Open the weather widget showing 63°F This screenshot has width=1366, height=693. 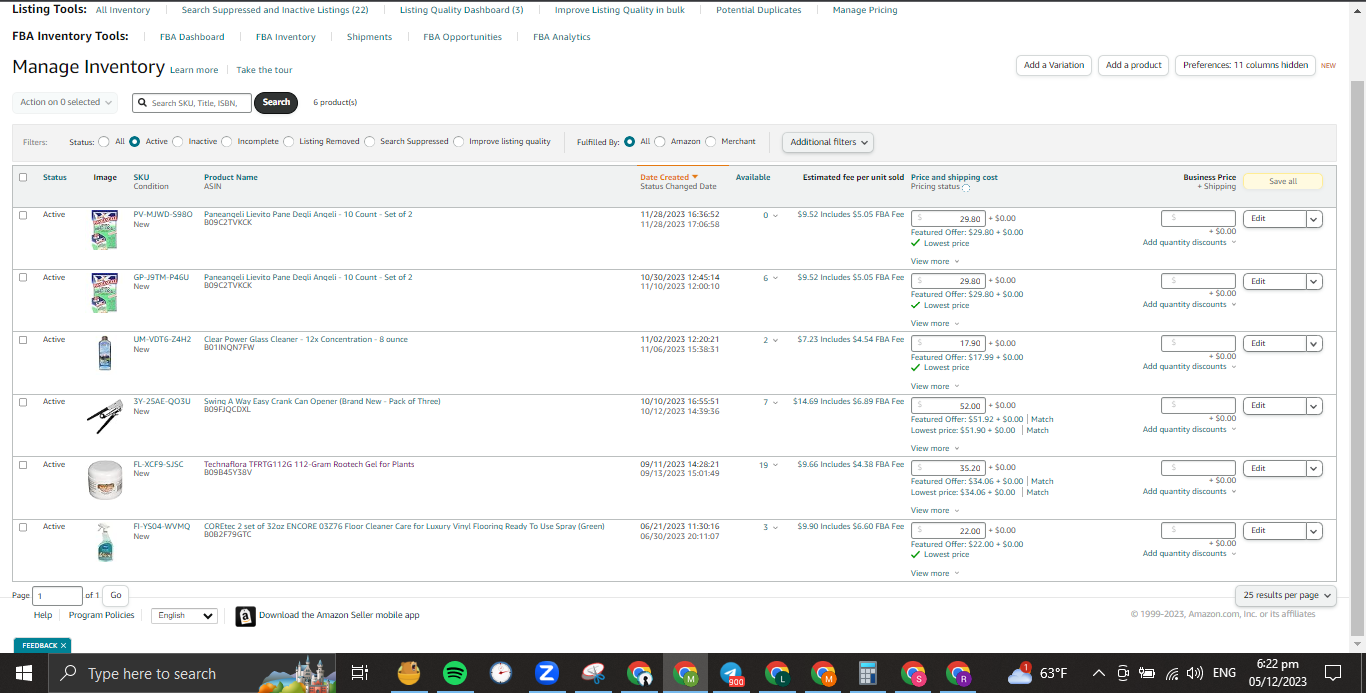pos(1037,673)
